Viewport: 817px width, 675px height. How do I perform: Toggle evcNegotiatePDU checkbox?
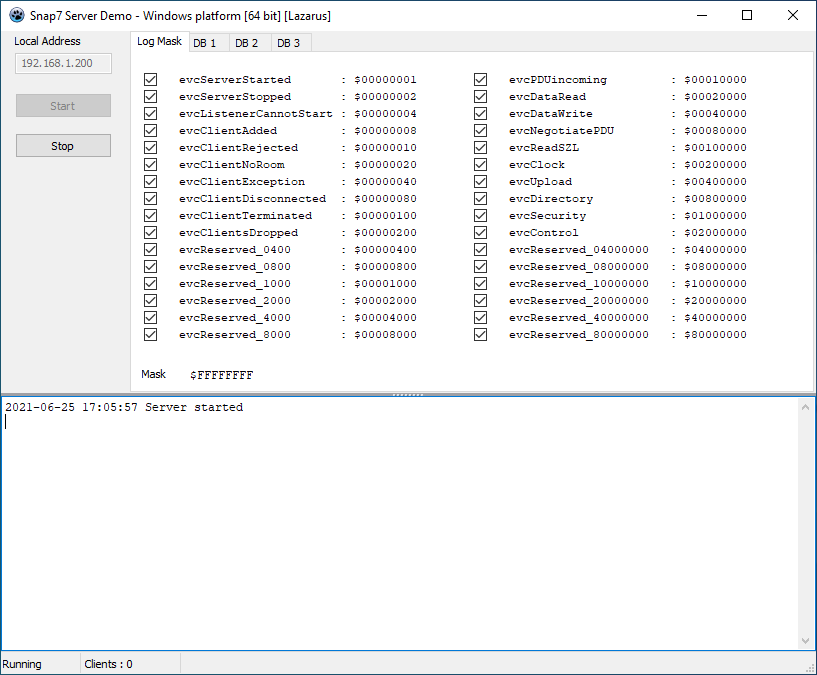coord(480,130)
